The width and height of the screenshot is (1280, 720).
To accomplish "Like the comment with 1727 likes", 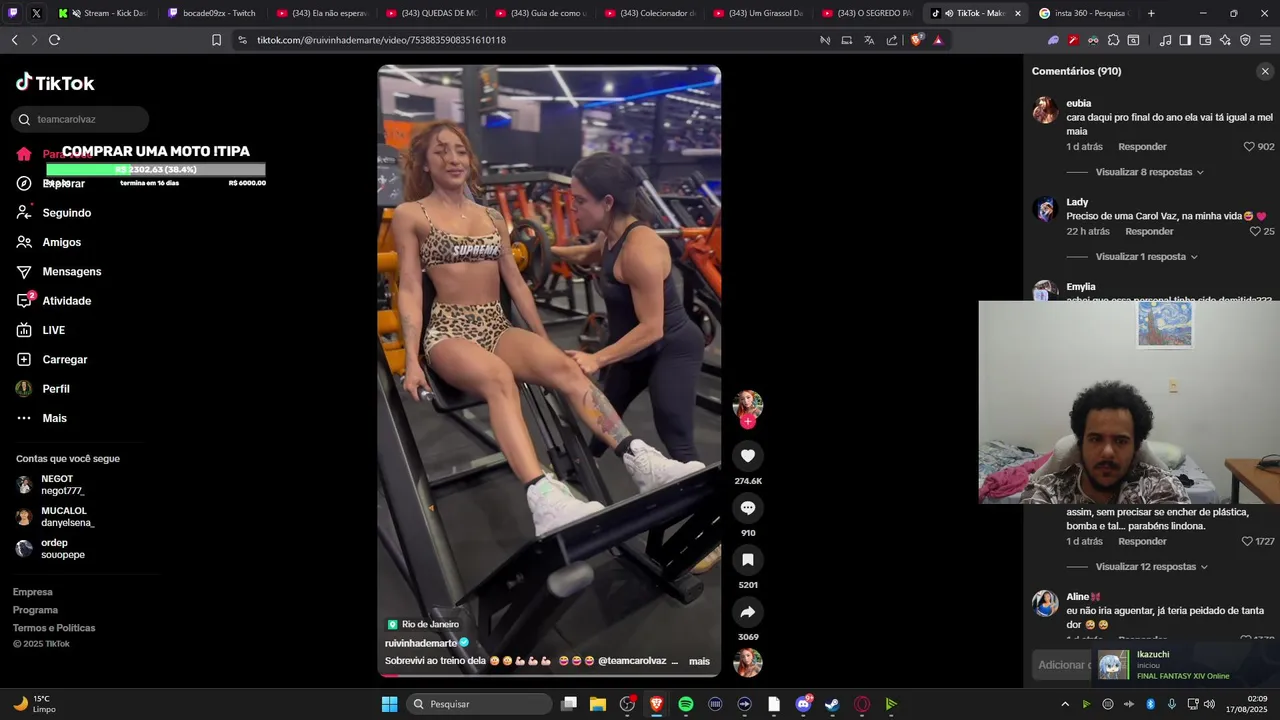I will point(1247,542).
